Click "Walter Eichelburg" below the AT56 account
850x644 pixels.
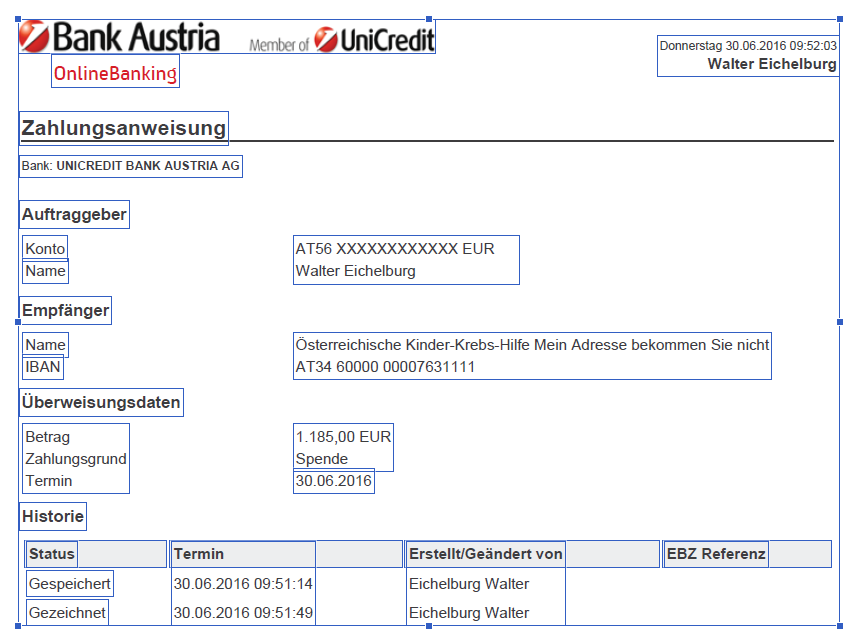[x=356, y=271]
